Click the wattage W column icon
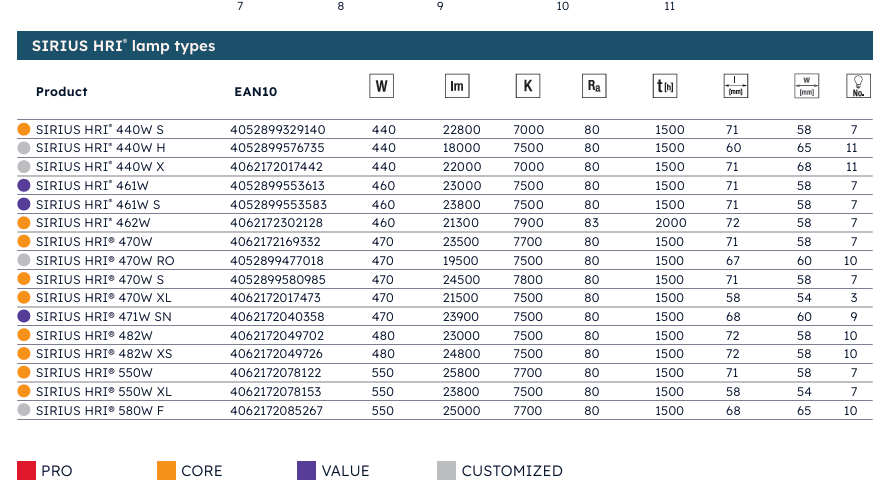883x502 pixels. (x=381, y=86)
